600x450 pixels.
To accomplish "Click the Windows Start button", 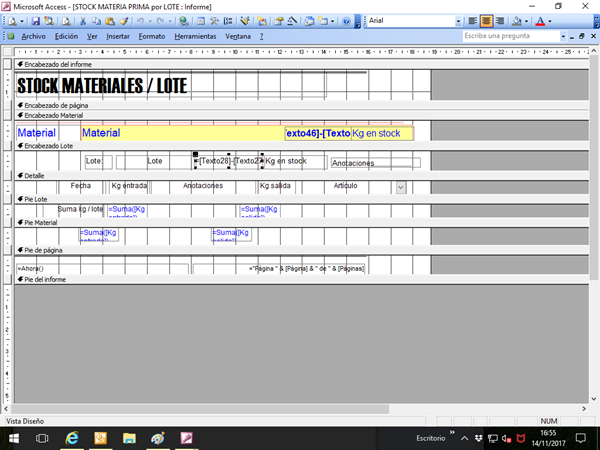I will (x=13, y=438).
